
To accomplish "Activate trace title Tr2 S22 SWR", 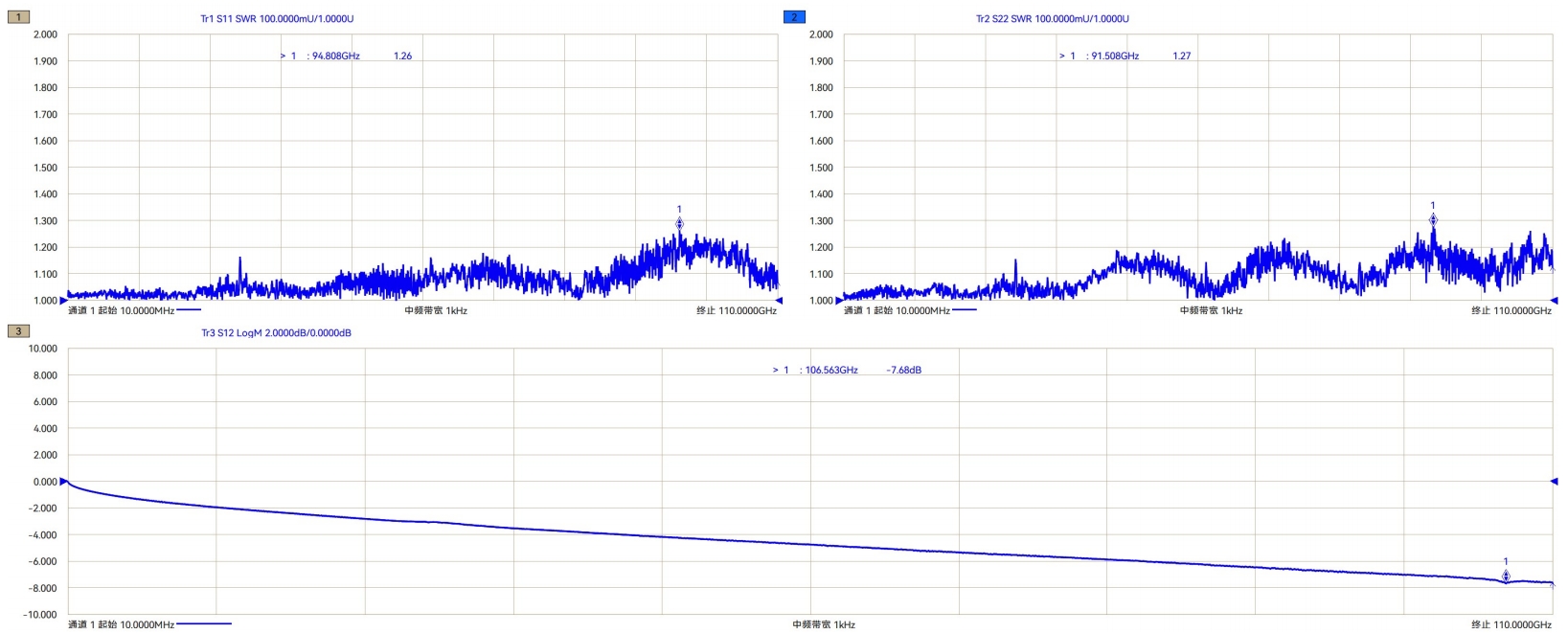I will [x=1053, y=18].
